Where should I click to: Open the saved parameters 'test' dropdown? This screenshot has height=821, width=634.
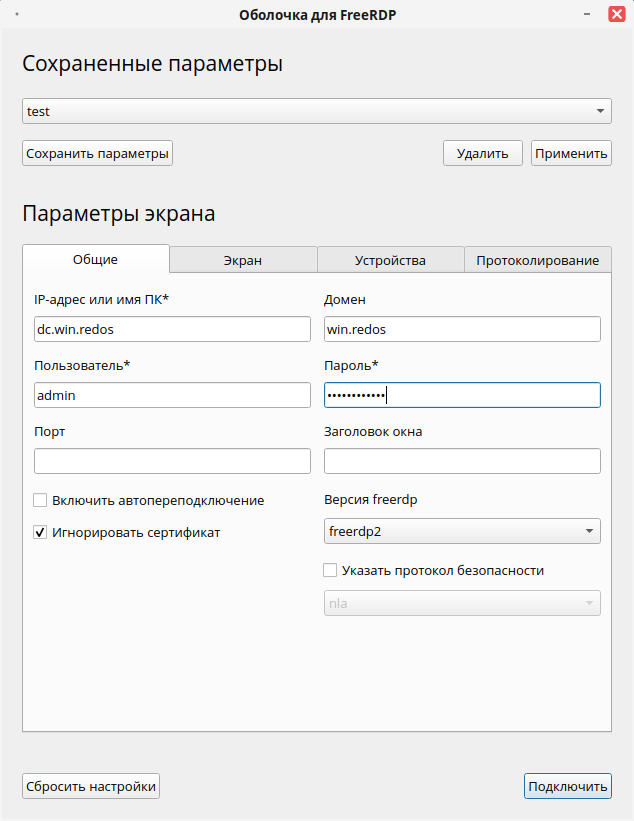point(317,111)
